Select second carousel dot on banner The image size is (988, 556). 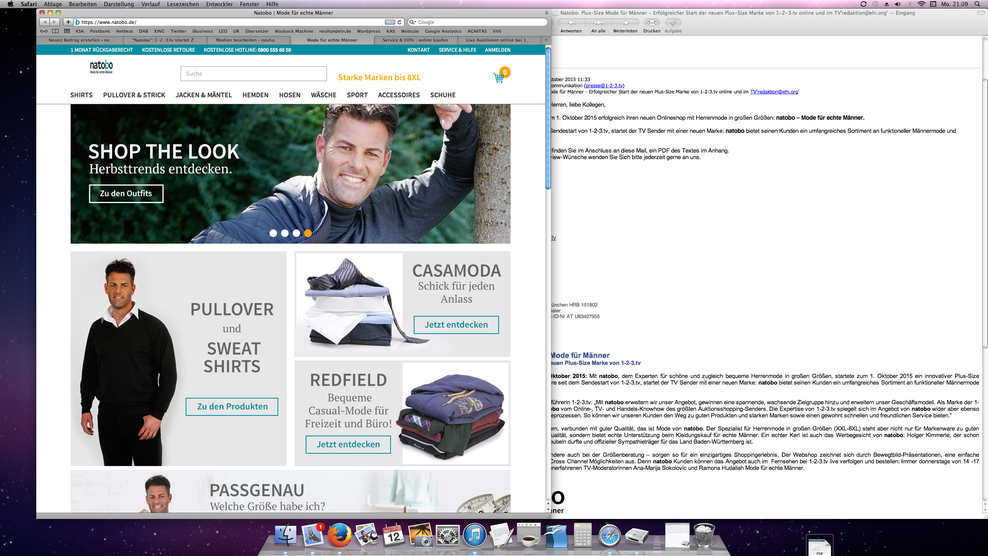click(285, 233)
